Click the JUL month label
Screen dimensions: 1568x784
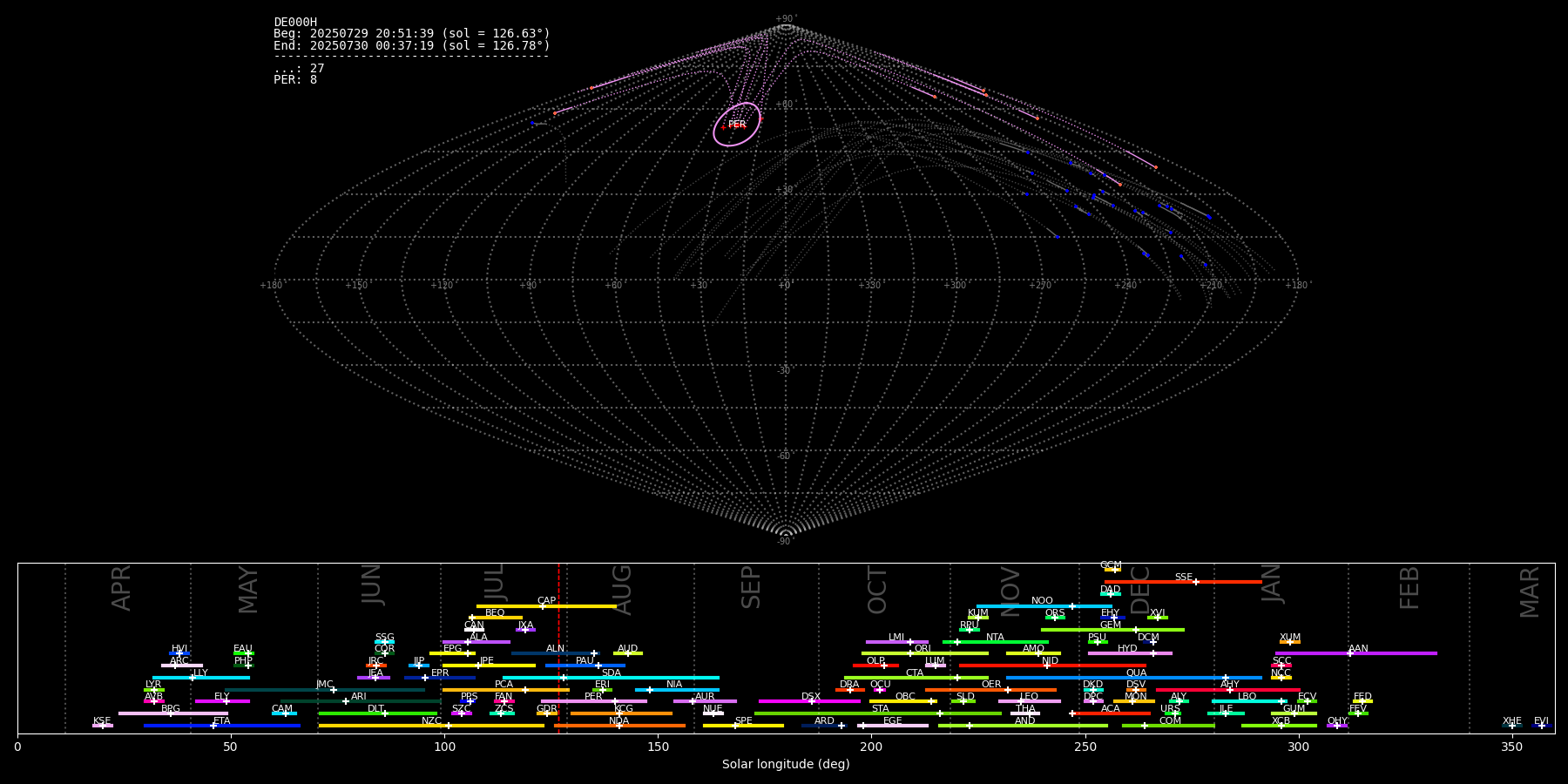[494, 583]
